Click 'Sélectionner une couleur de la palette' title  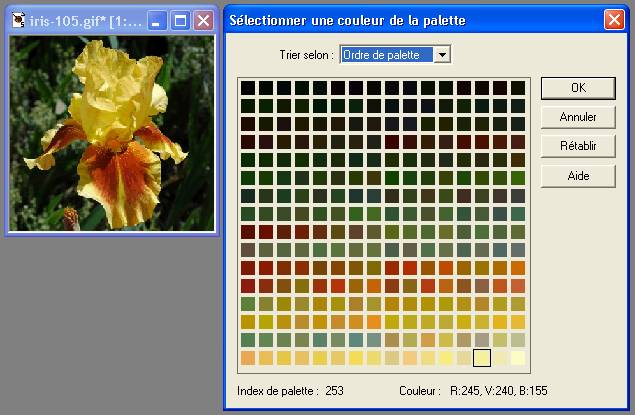pos(347,20)
